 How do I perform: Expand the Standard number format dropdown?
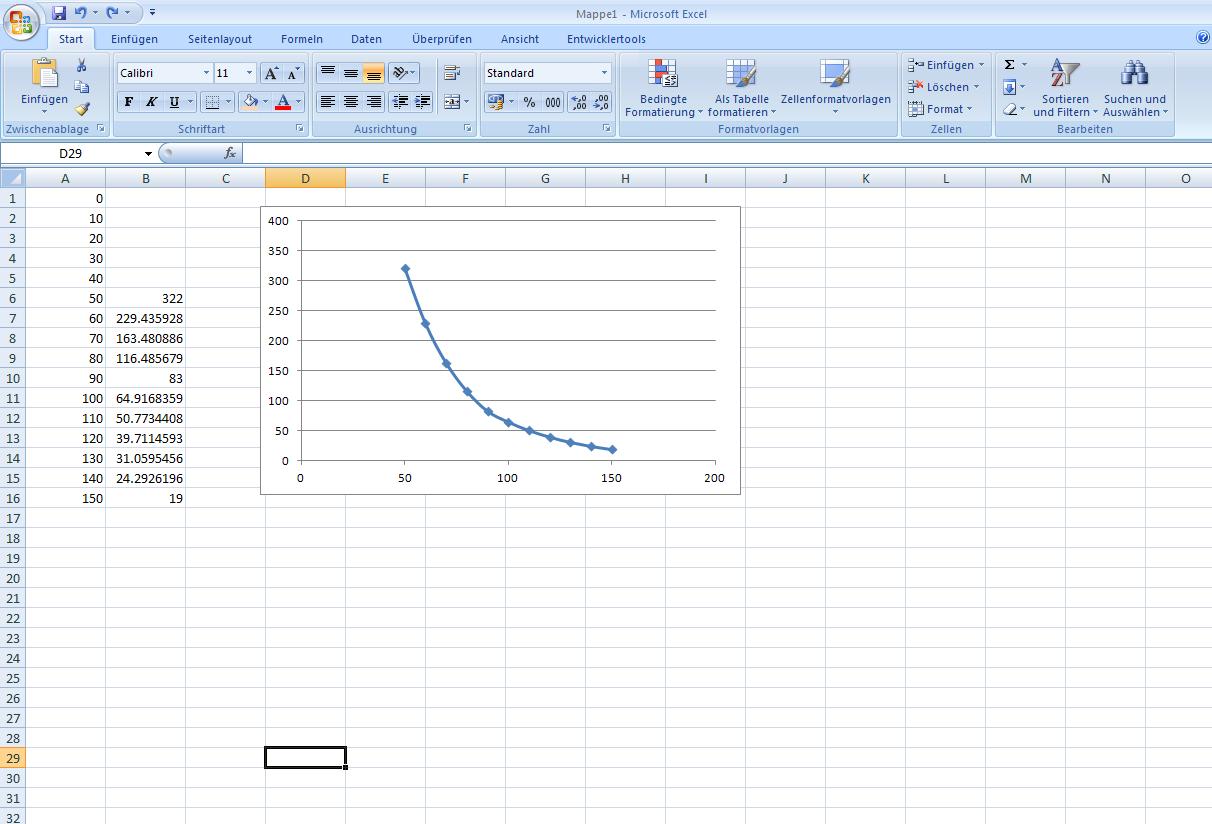[604, 73]
